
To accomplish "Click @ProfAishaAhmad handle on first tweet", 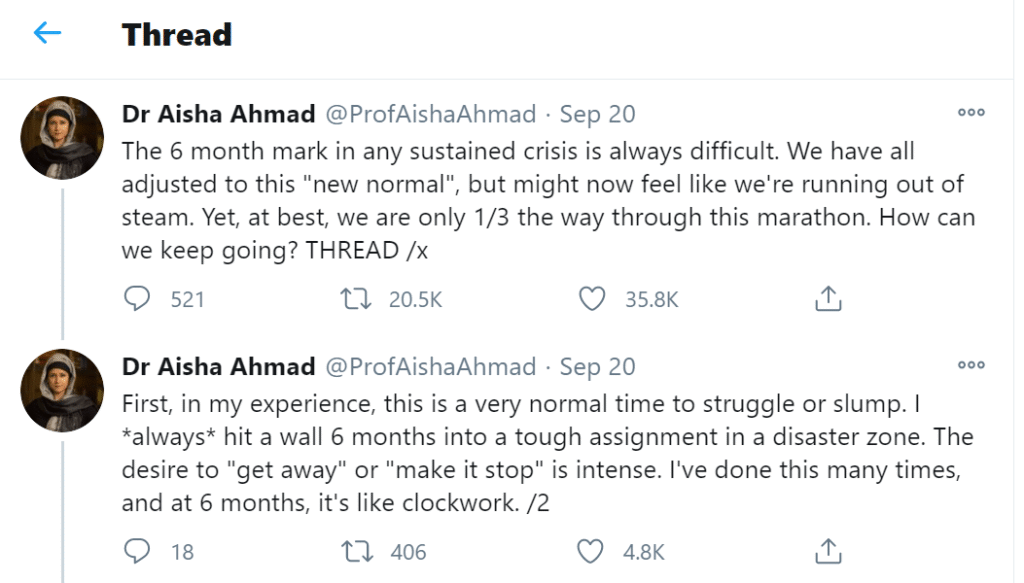I will click(432, 114).
